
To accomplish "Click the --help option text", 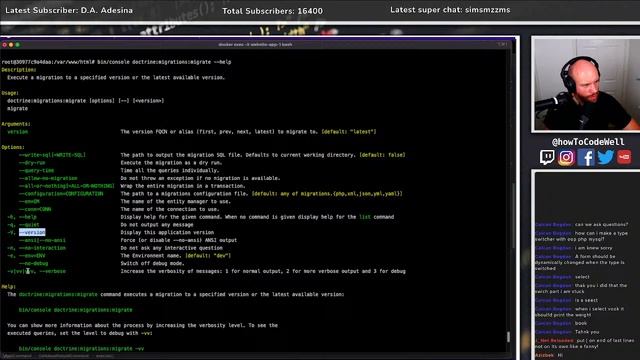I will [x=28, y=217].
